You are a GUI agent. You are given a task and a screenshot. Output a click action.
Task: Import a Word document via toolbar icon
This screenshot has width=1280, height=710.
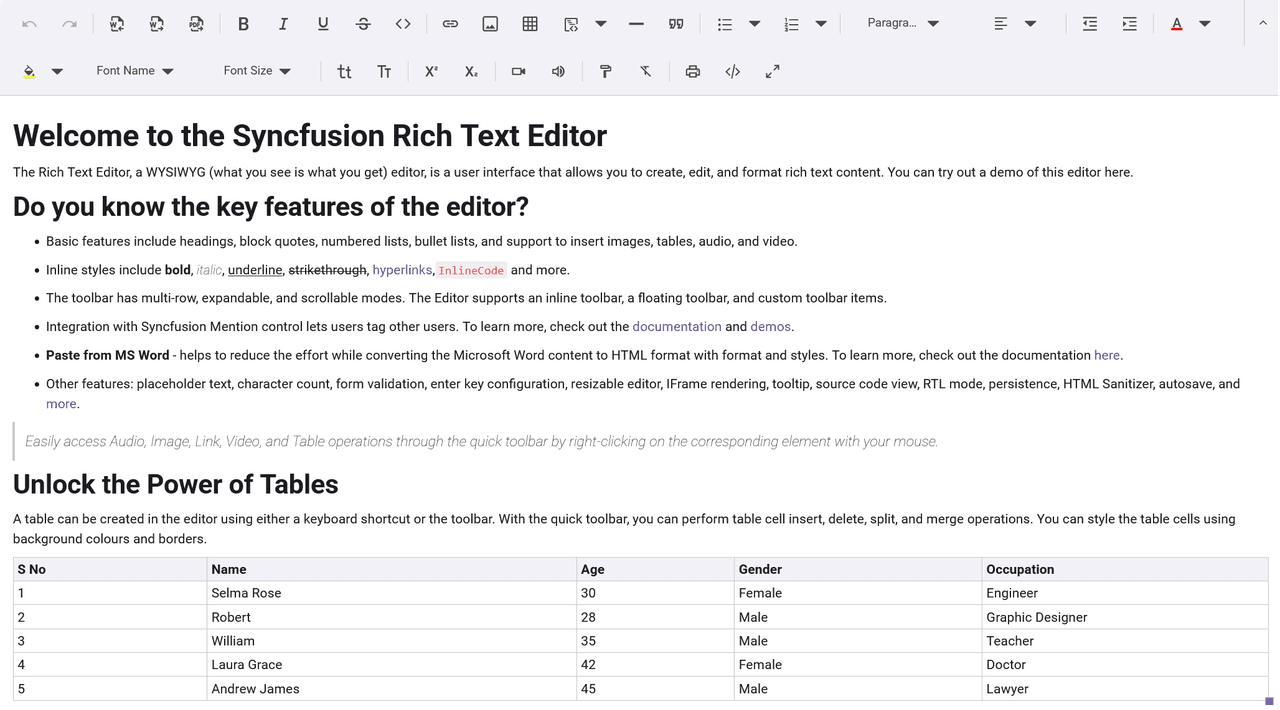[x=117, y=23]
